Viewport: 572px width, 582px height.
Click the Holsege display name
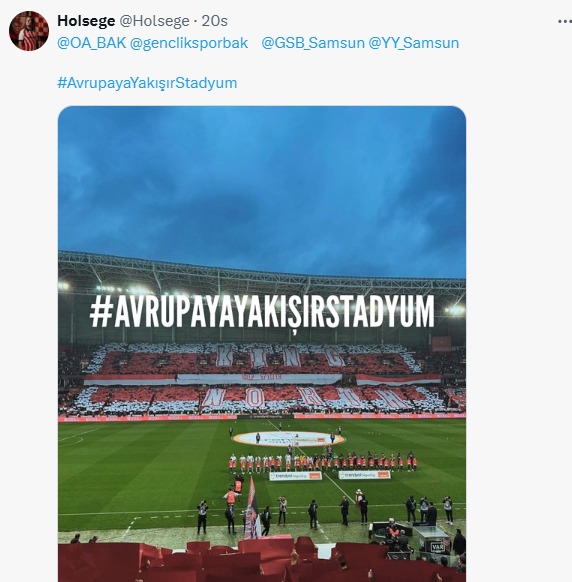tap(86, 21)
